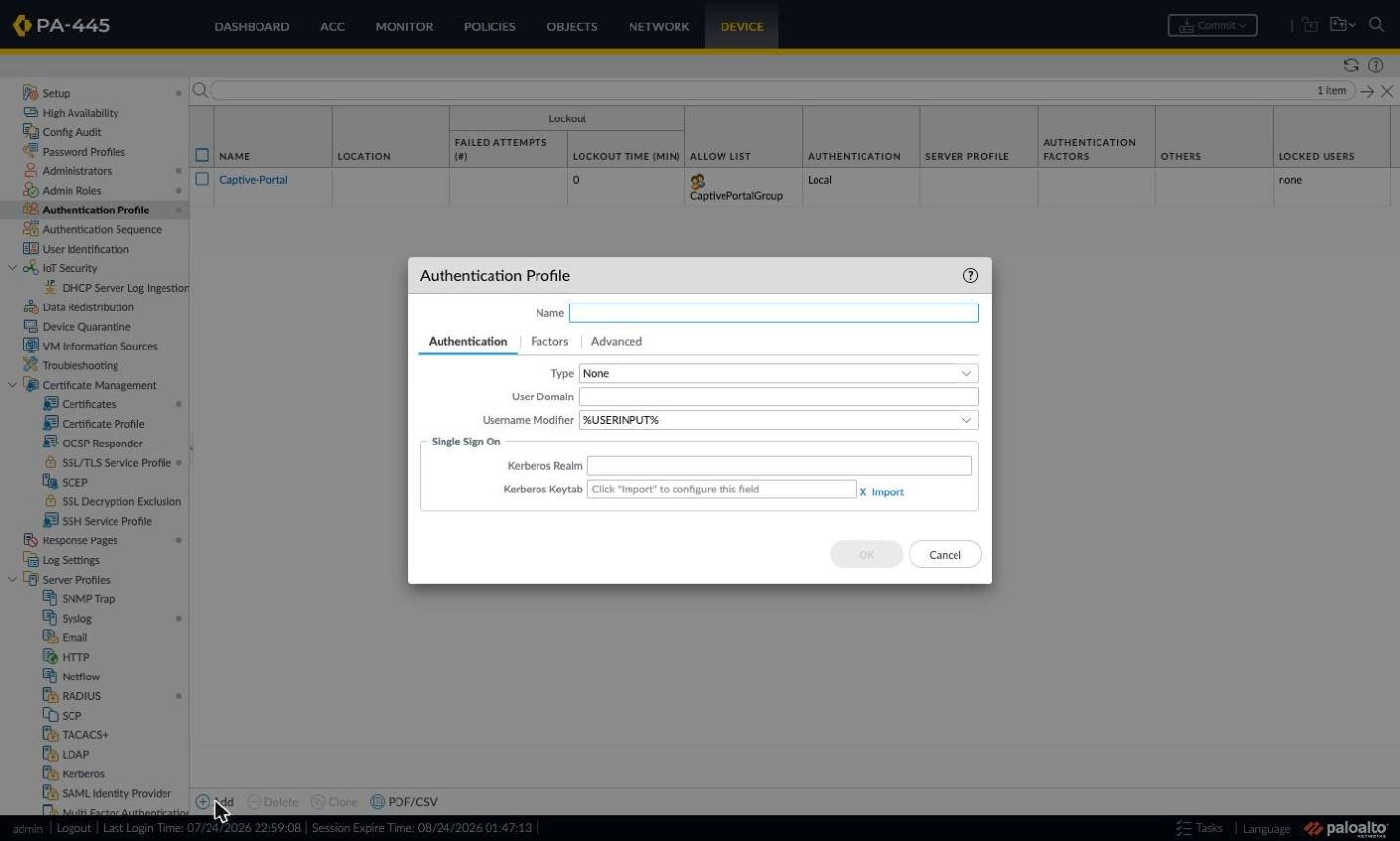
Task: Switch to the Factors tab in dialog
Action: [549, 341]
